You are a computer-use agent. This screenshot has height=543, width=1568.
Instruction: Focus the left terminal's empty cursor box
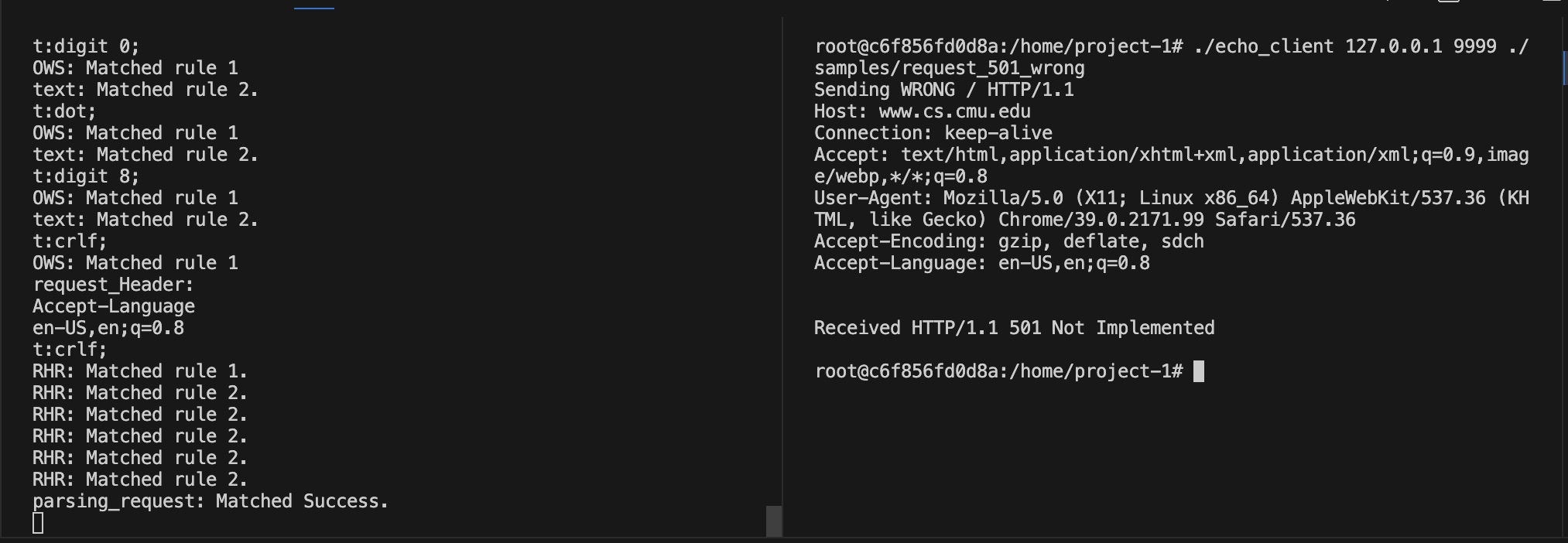(38, 524)
